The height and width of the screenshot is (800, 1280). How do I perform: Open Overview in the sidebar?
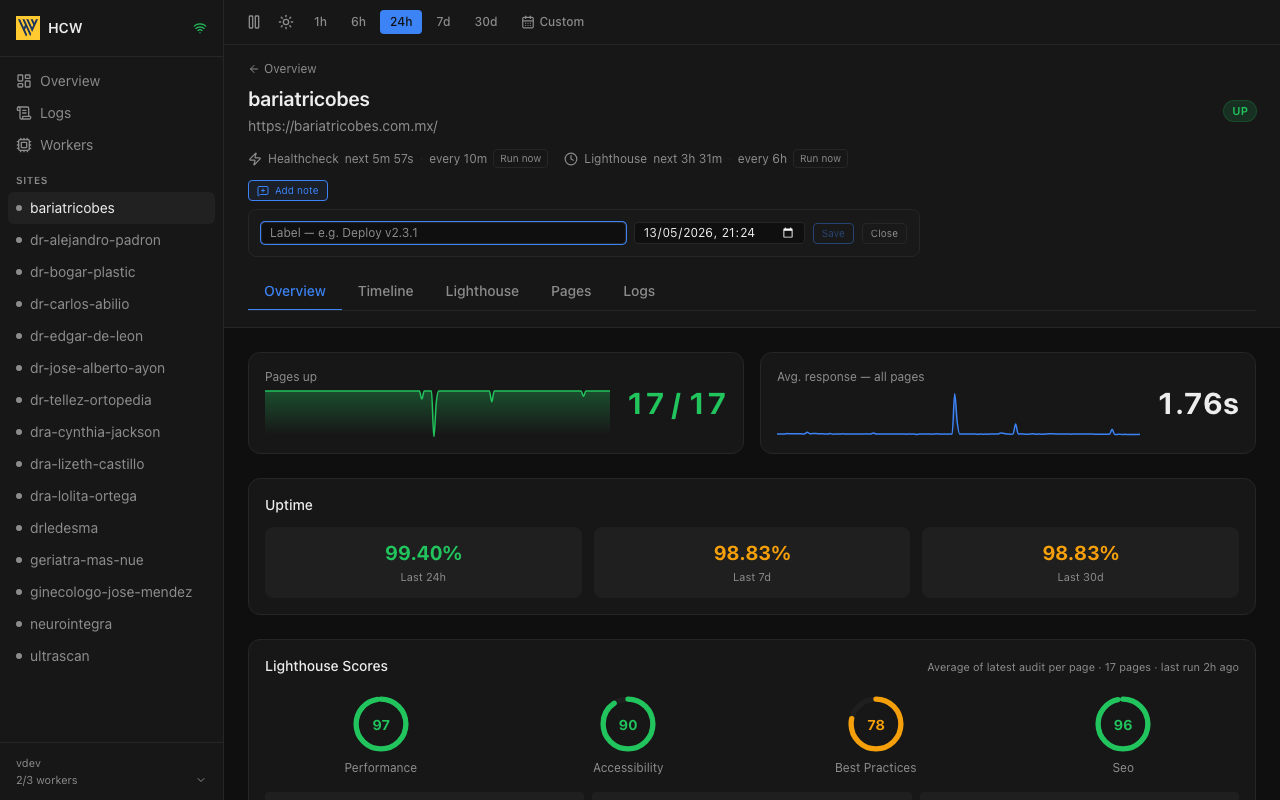(112, 81)
